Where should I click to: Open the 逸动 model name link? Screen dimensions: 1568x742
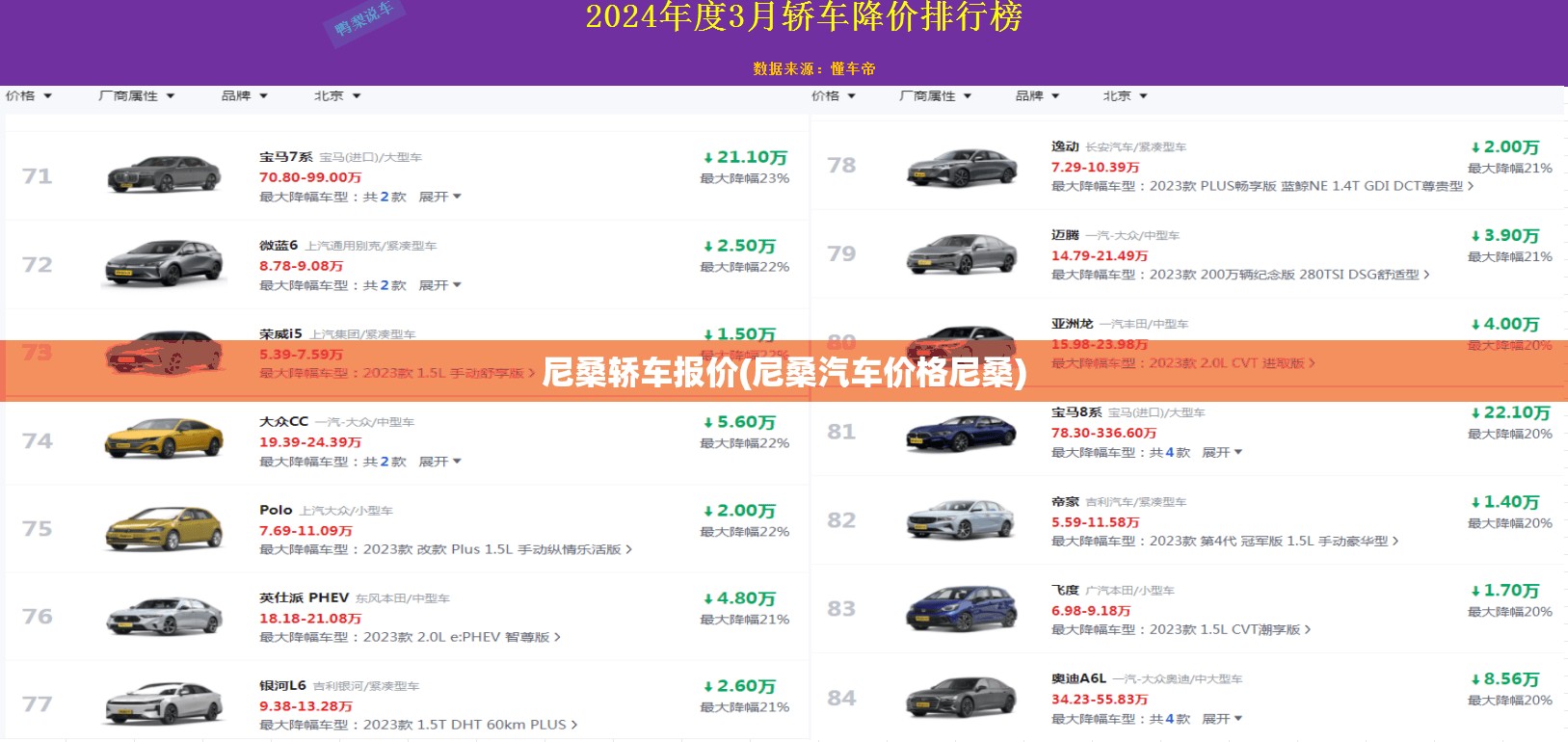1065,146
